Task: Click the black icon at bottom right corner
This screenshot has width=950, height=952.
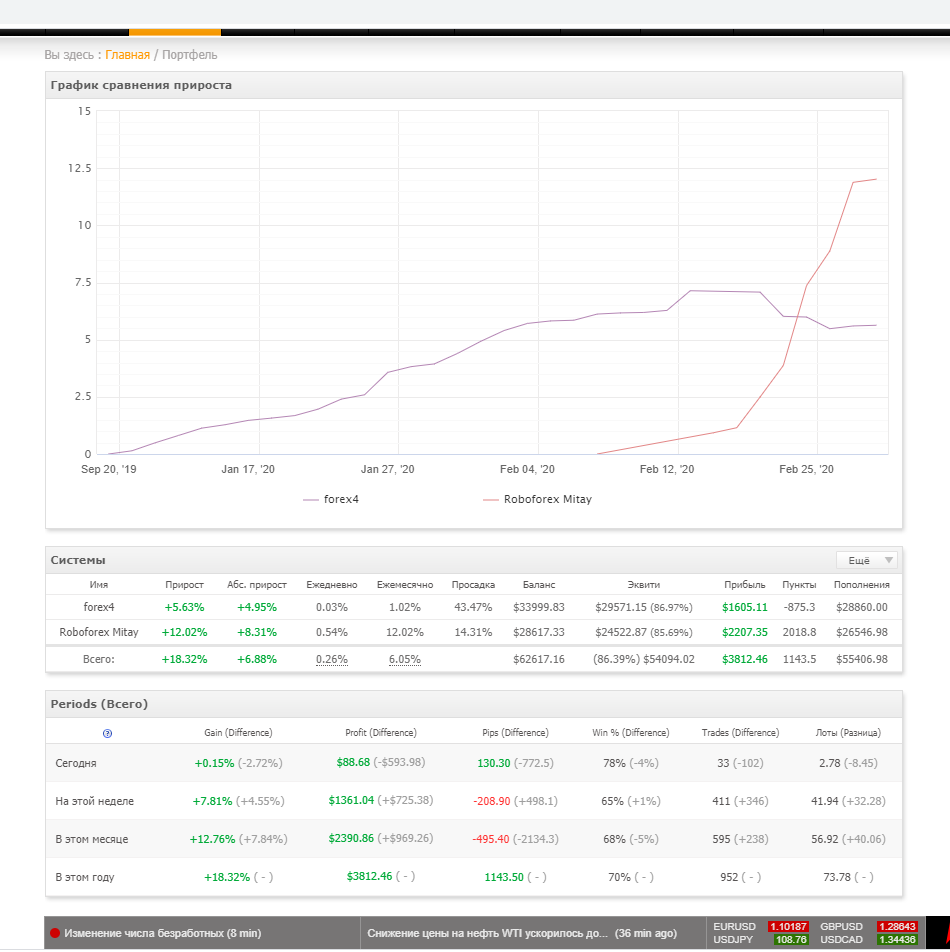Action: pyautogui.click(x=940, y=934)
